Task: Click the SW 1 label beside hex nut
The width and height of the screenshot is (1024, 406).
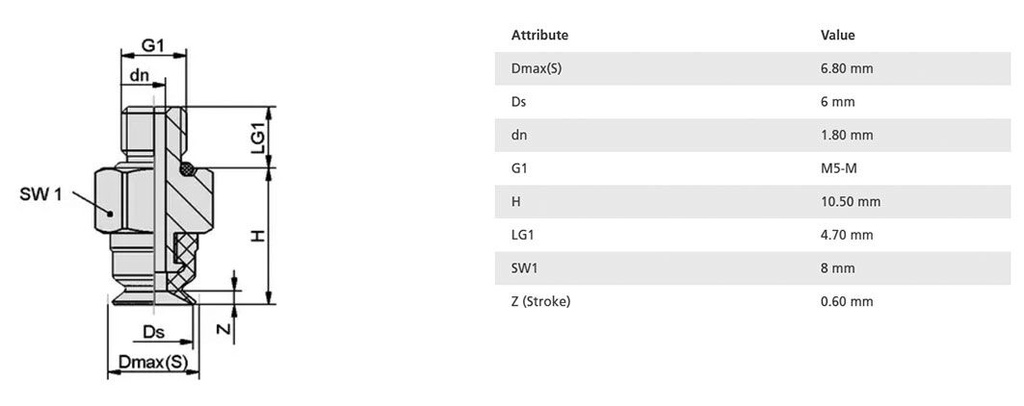Action: click(40, 195)
